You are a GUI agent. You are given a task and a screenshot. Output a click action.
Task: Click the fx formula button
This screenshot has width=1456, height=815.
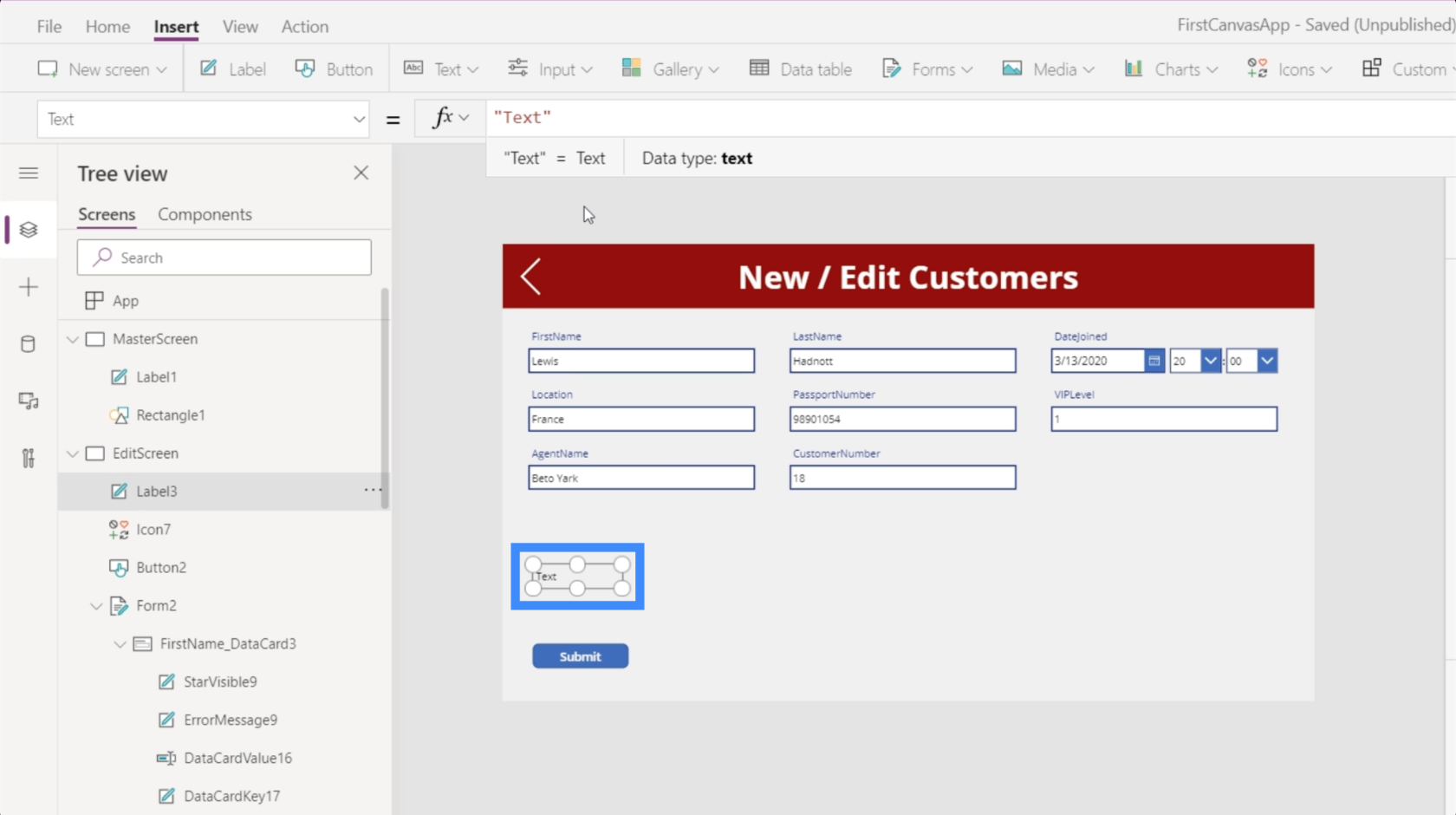[x=451, y=118]
